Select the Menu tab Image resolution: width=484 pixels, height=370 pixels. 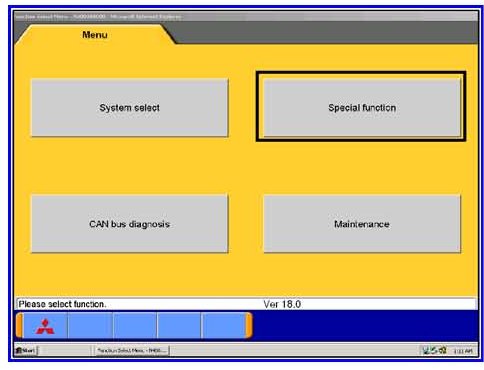coord(95,35)
